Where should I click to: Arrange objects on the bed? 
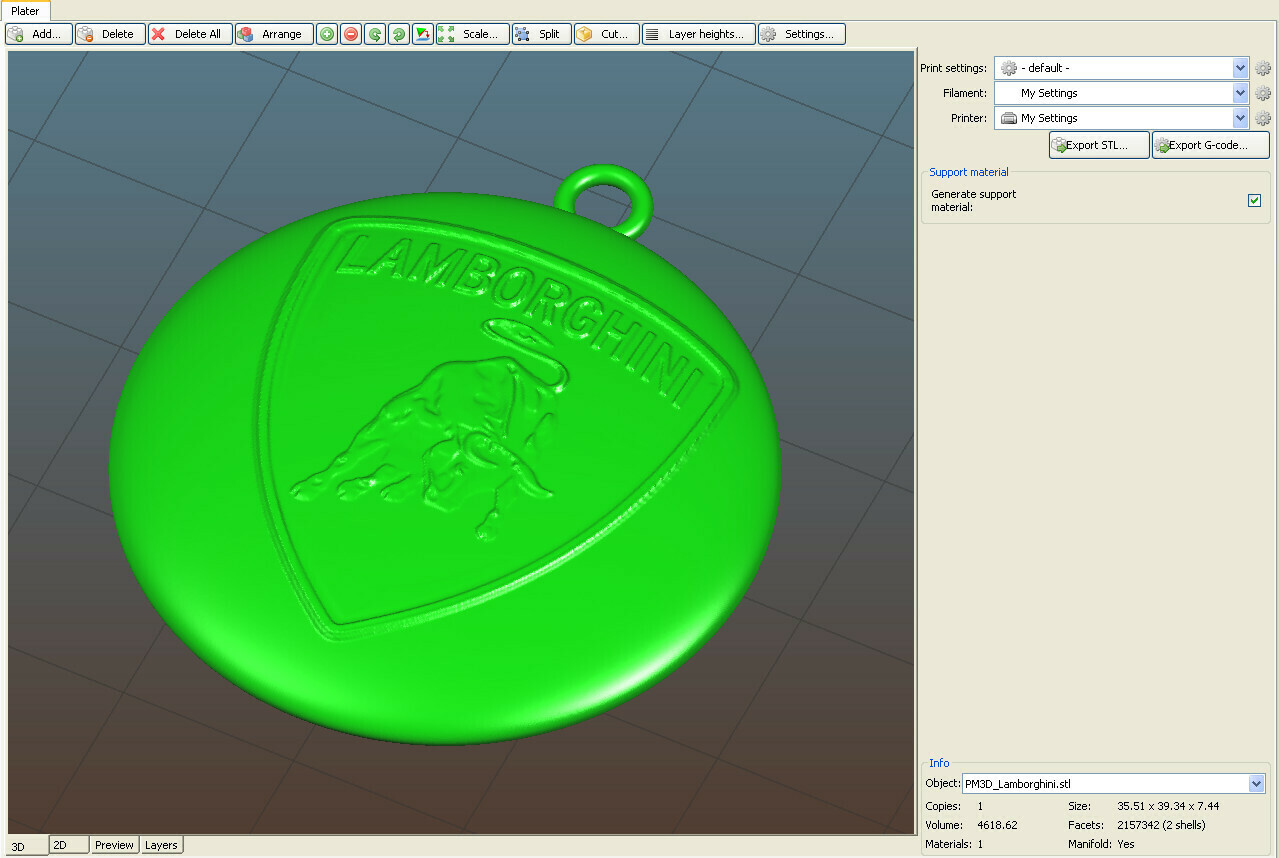274,34
